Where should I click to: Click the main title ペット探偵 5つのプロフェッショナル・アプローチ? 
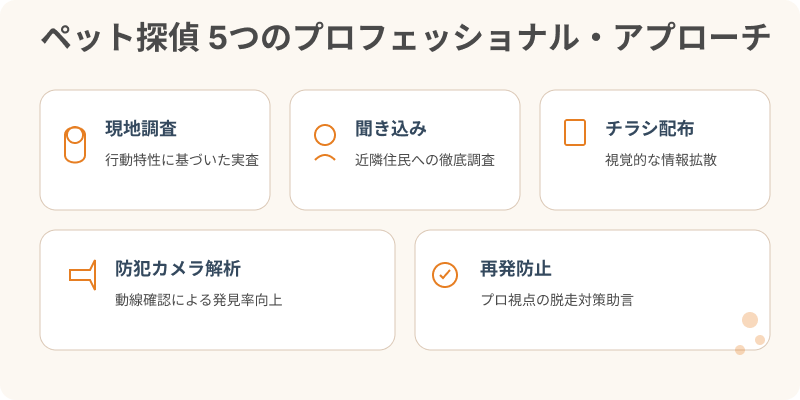[x=400, y=40]
